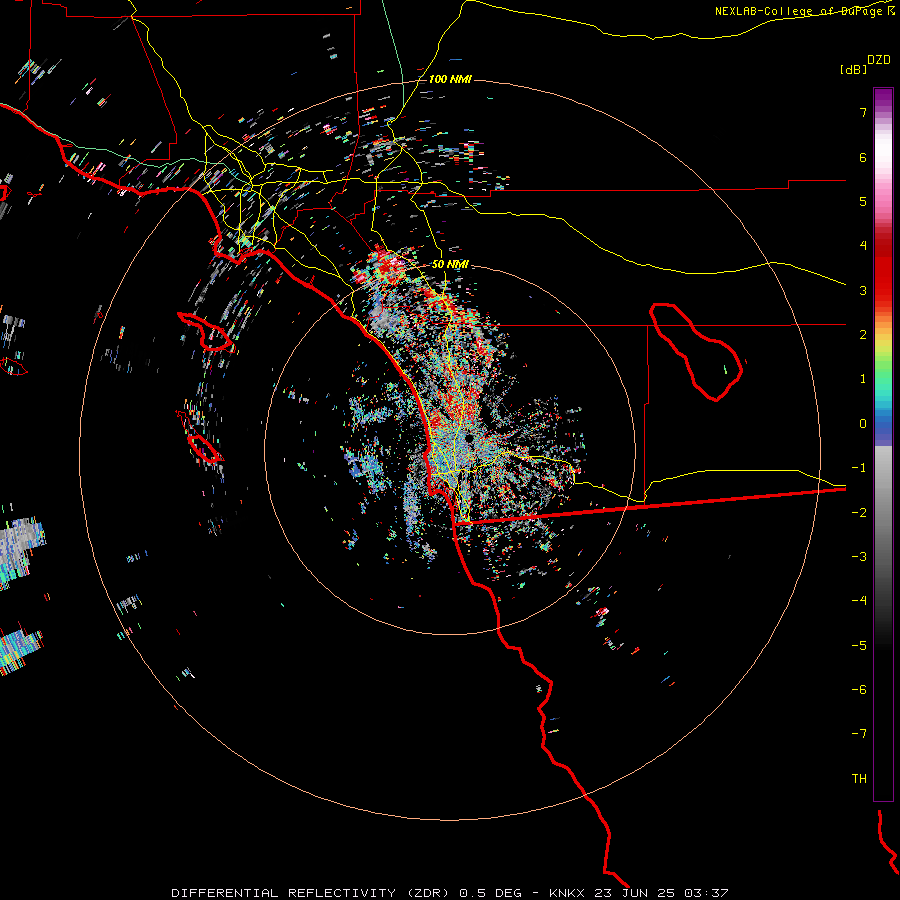Image resolution: width=900 pixels, height=900 pixels.
Task: Select the "-4" tick on the color scale
Action: (859, 600)
